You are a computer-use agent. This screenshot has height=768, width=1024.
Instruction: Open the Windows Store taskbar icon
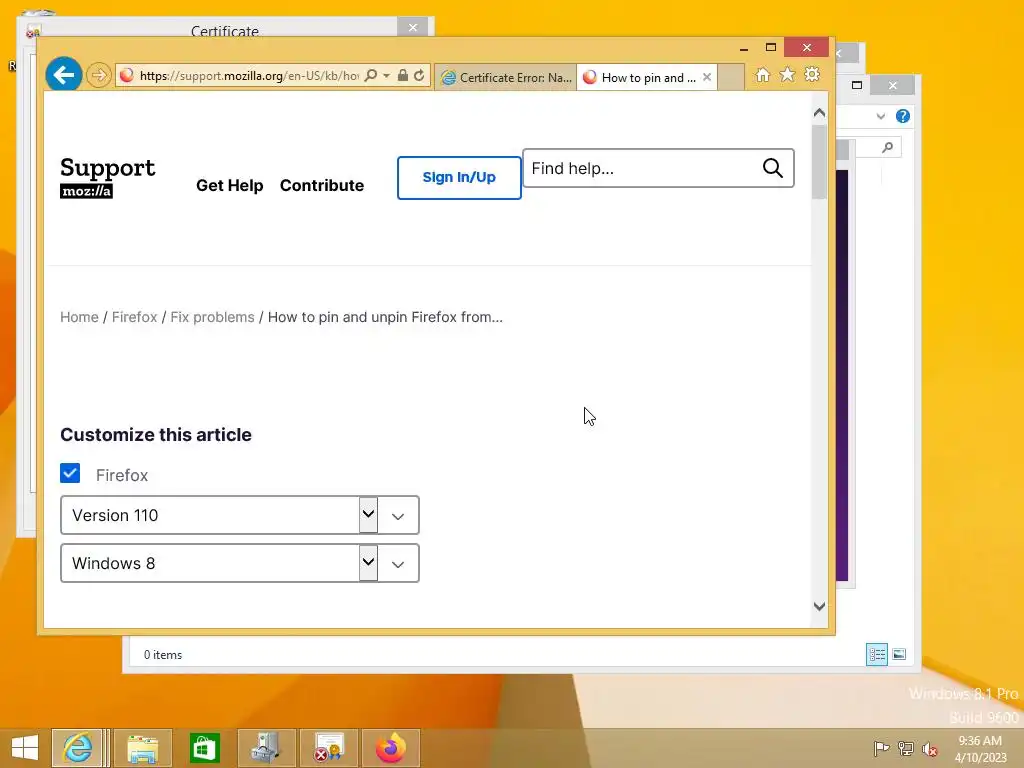pyautogui.click(x=204, y=748)
